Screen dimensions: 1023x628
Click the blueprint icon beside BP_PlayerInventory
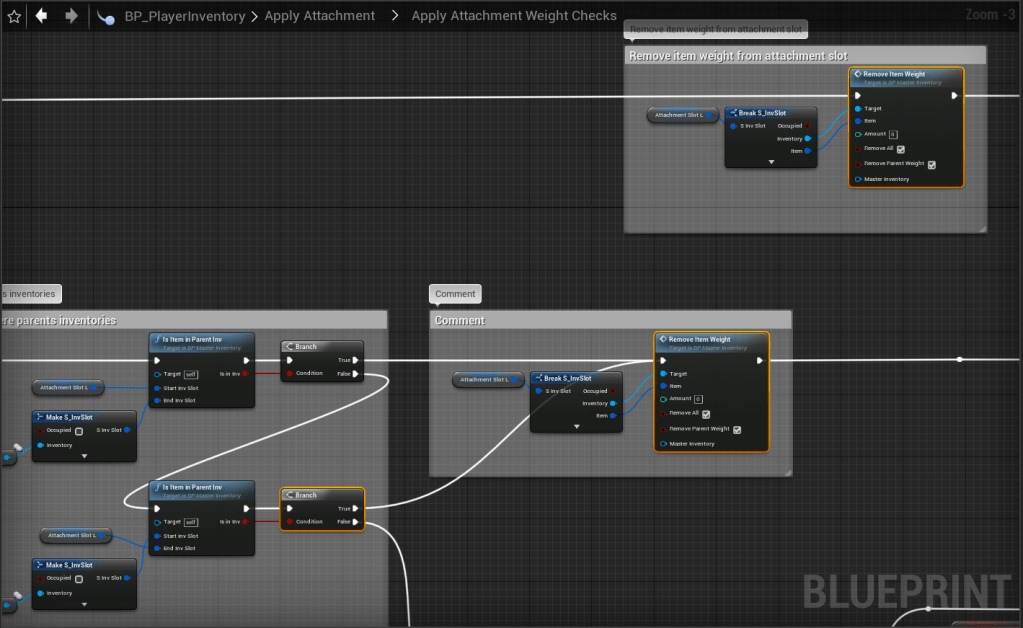(x=105, y=17)
